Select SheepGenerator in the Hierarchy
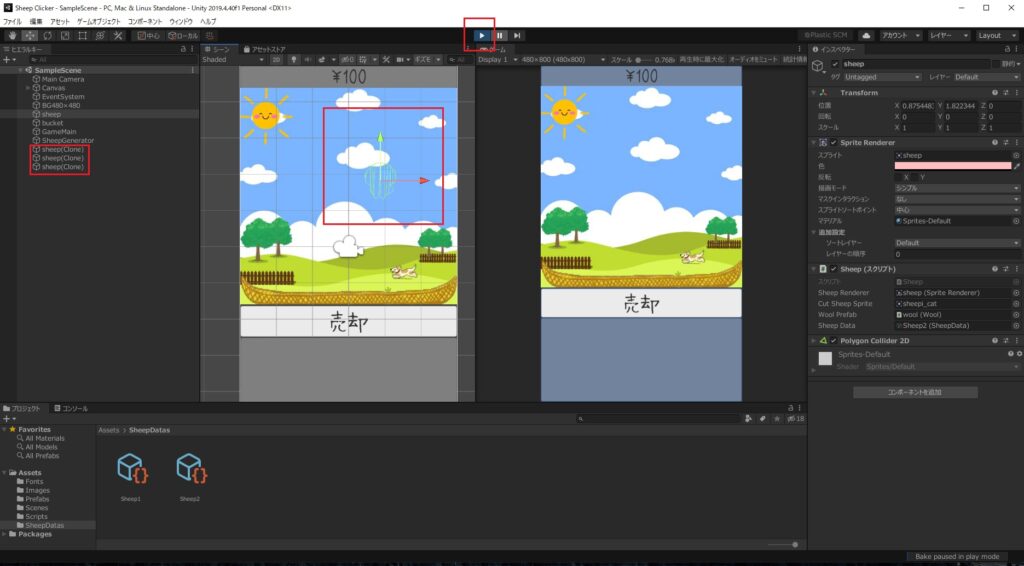1024x566 pixels. pyautogui.click(x=68, y=140)
